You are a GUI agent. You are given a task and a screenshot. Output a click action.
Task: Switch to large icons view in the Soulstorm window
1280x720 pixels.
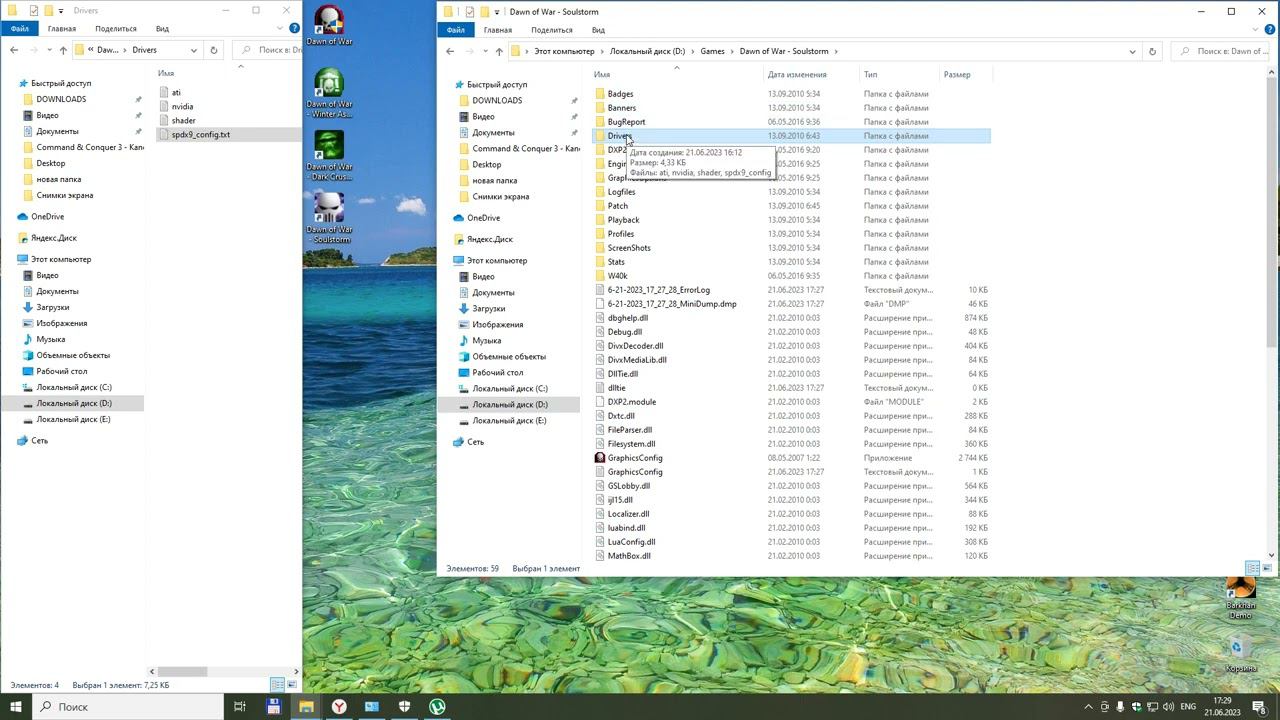tap(1267, 569)
